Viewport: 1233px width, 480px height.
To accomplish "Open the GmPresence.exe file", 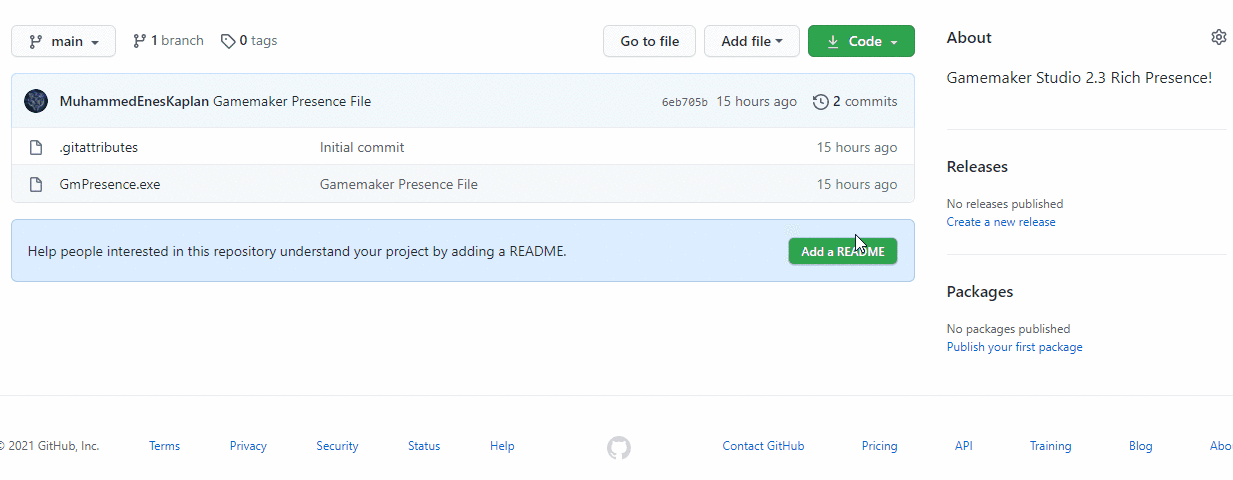I will (110, 184).
